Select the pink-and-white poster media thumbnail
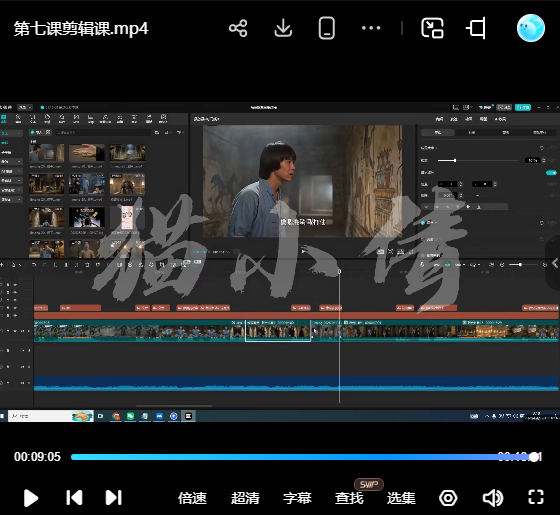This screenshot has width=560, height=515. [x=128, y=218]
